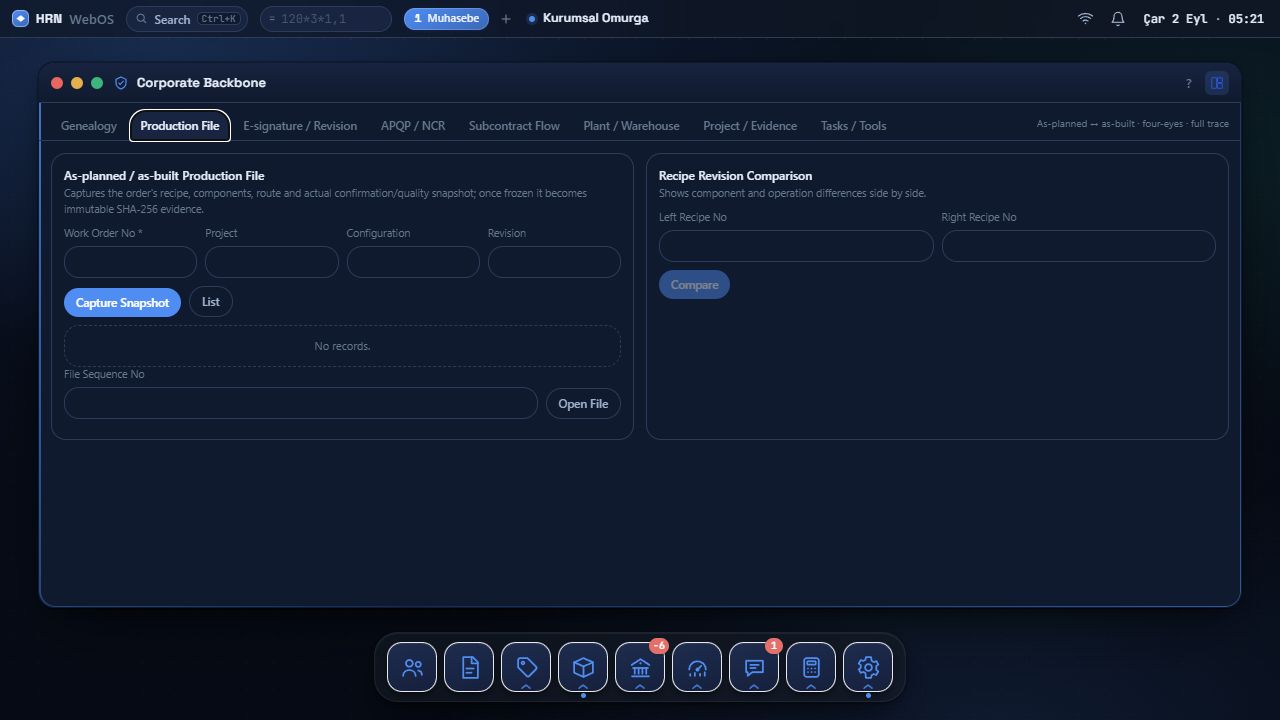The image size is (1280, 720).
Task: Open the Plant / Warehouse tab
Action: tap(631, 126)
